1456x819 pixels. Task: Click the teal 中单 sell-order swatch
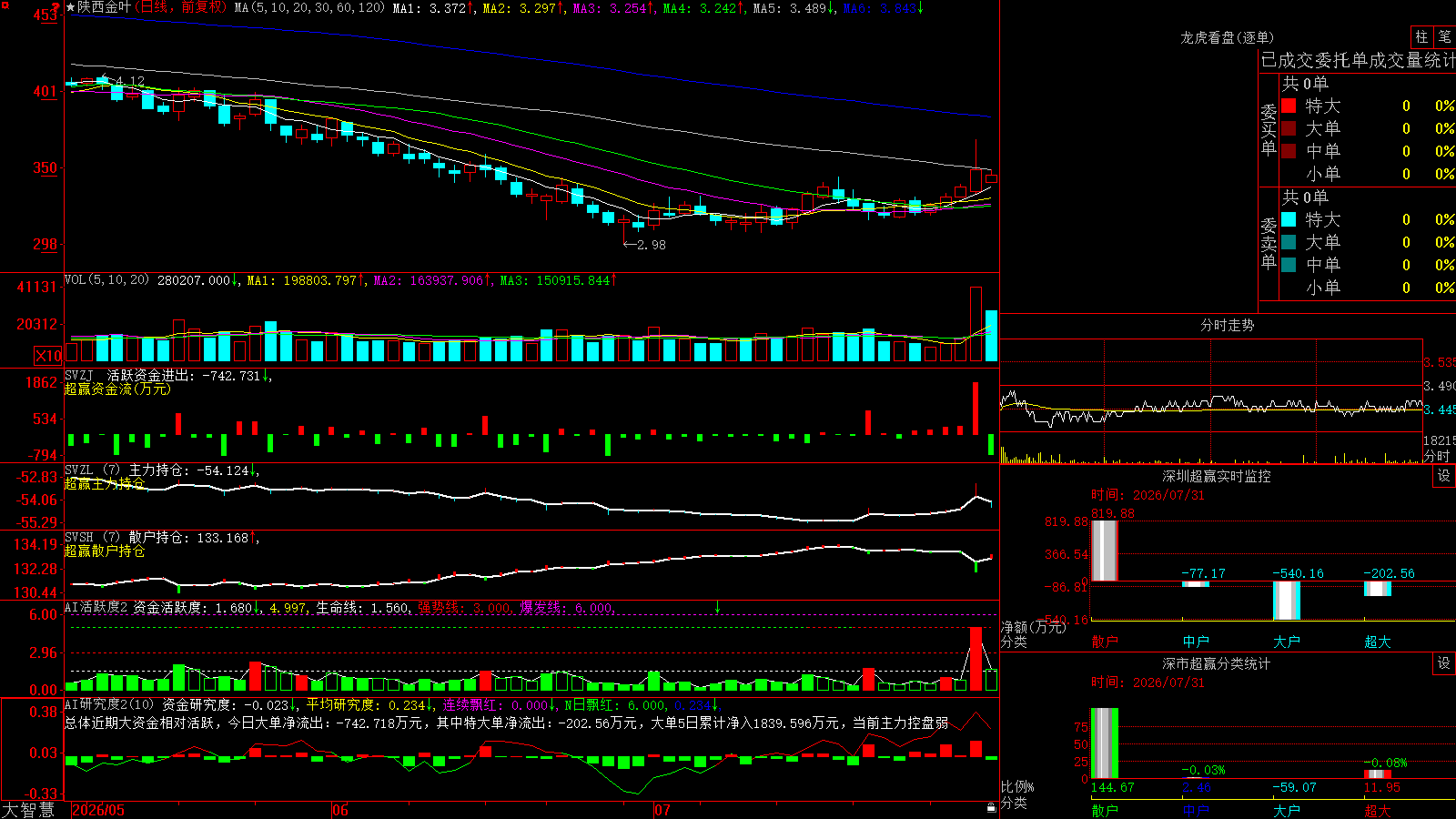point(1289,265)
